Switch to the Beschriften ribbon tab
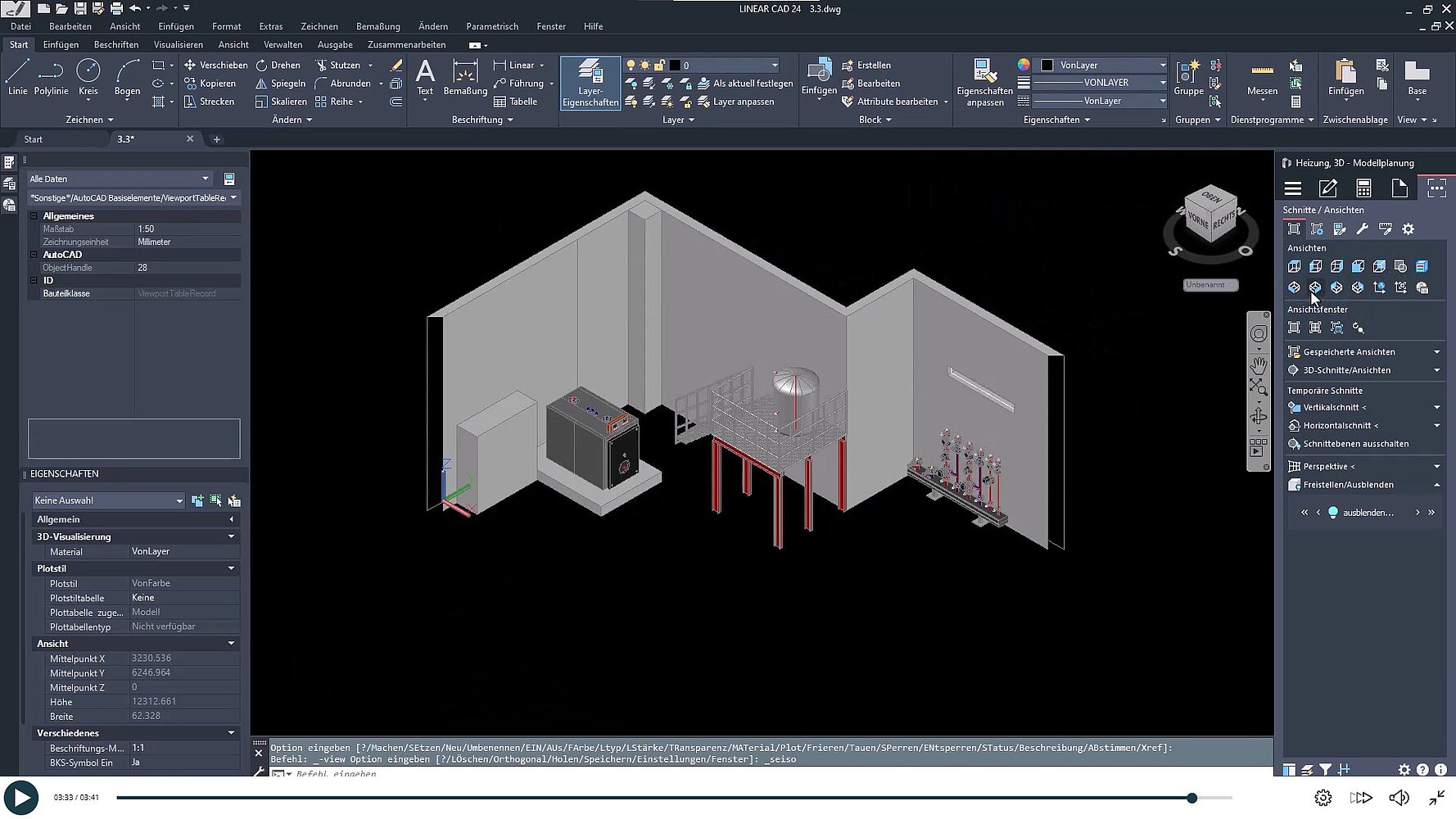The height and width of the screenshot is (819, 1456). point(115,45)
